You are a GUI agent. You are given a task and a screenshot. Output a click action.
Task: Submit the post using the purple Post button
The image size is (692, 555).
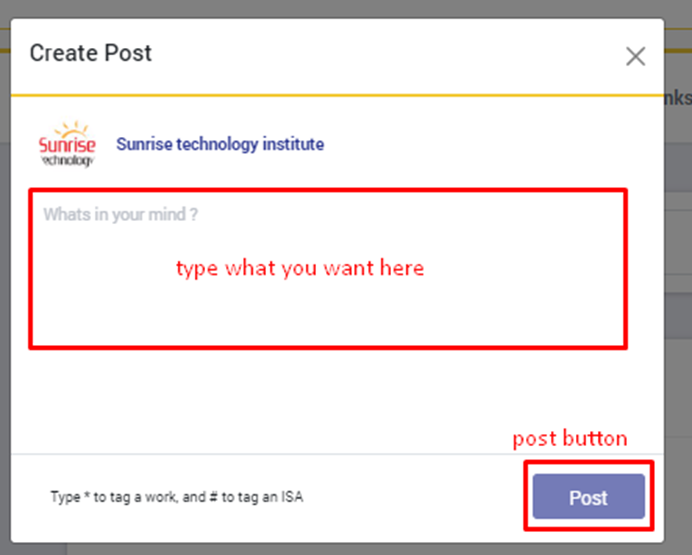[588, 497]
